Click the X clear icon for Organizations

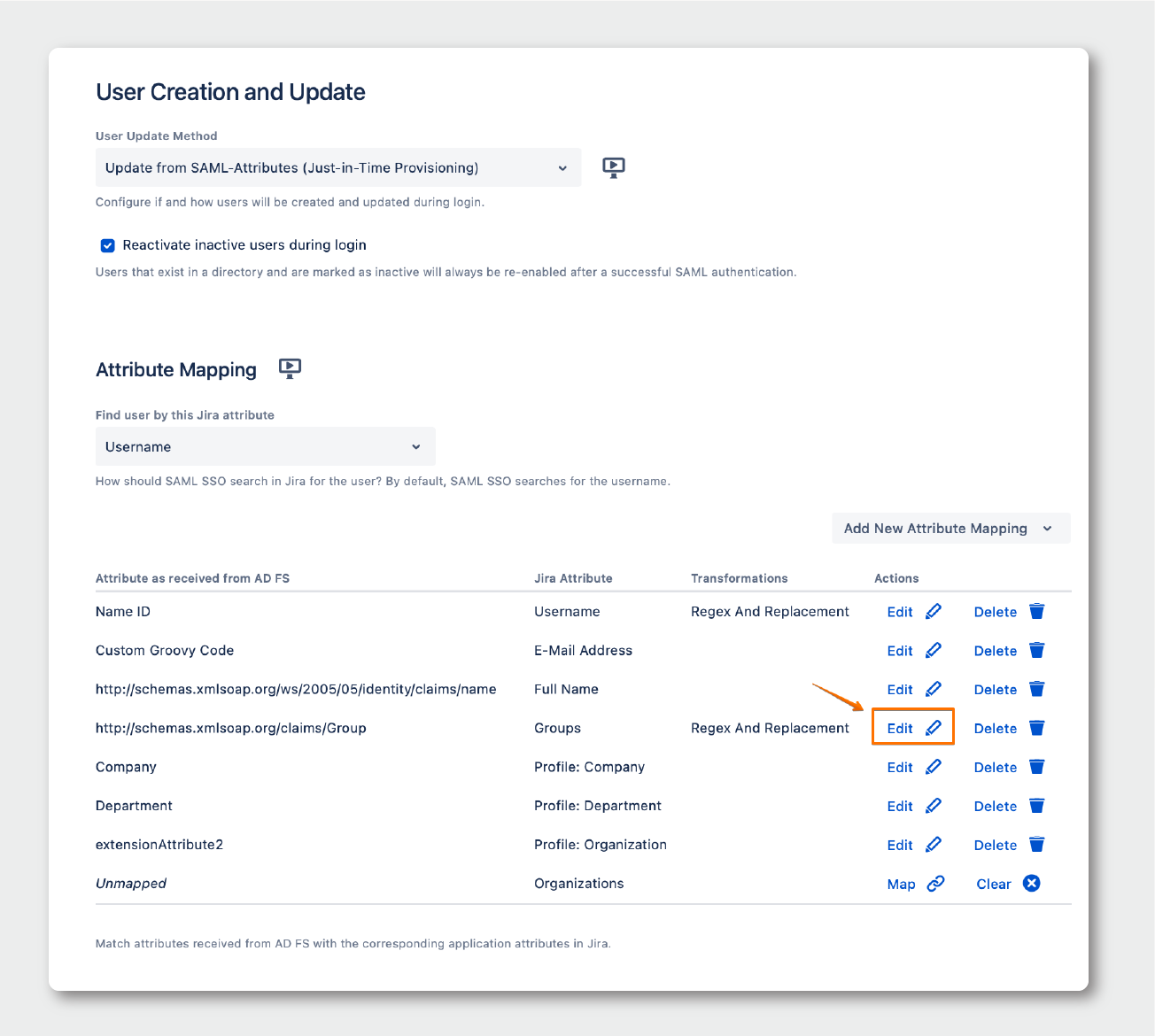1032,883
